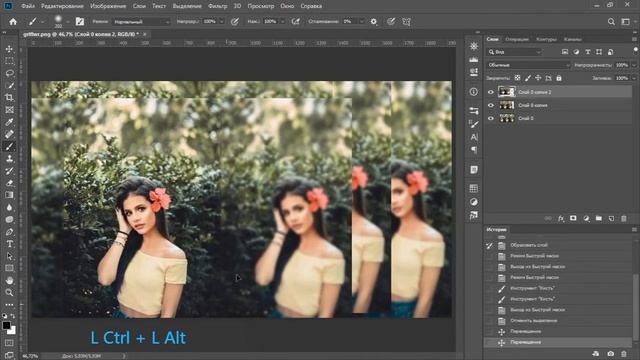
Task: Toggle lock all padlock icon
Action: 559,78
